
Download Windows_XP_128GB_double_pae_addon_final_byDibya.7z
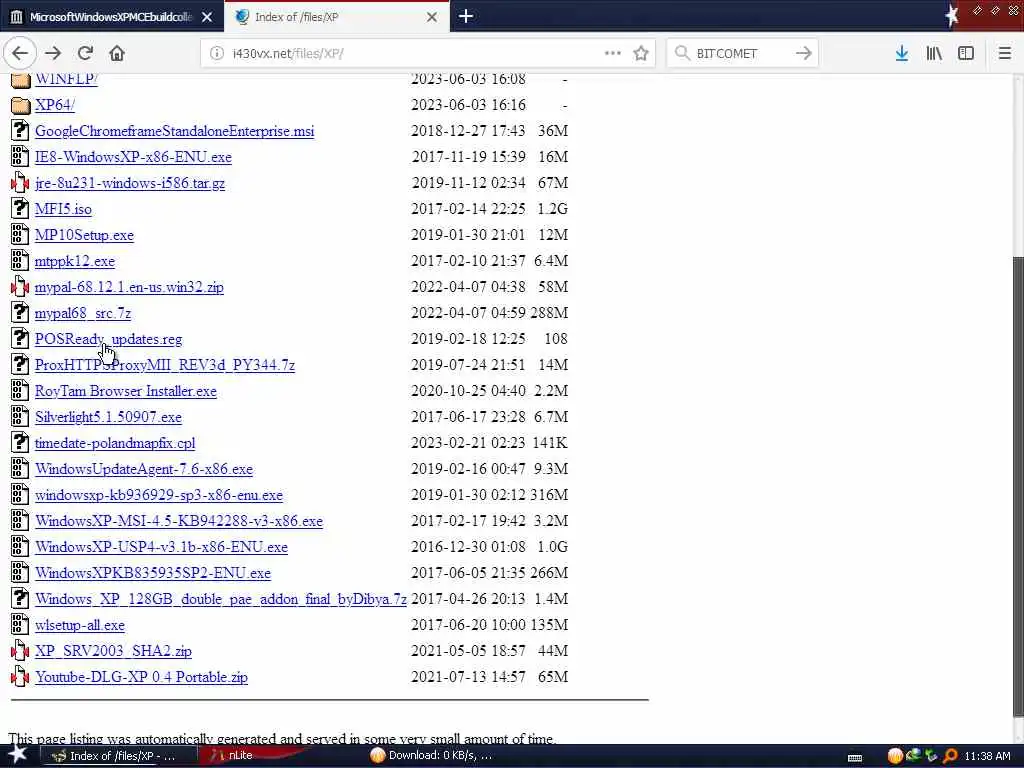(221, 600)
